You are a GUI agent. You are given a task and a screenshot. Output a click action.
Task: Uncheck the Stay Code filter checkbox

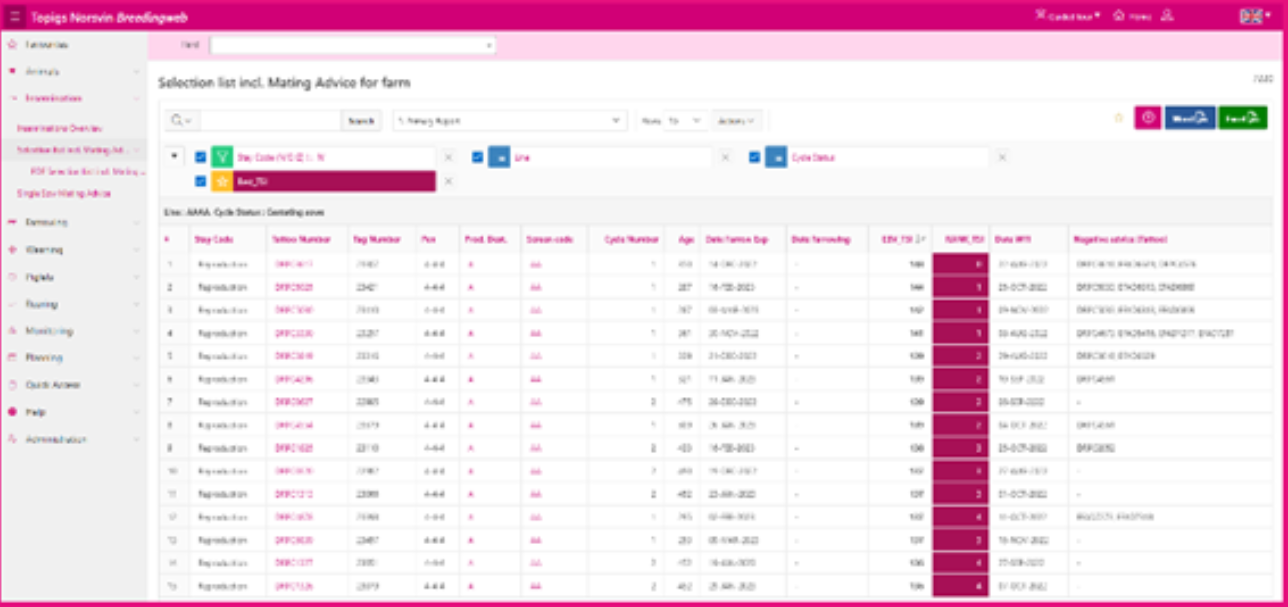pyautogui.click(x=201, y=157)
